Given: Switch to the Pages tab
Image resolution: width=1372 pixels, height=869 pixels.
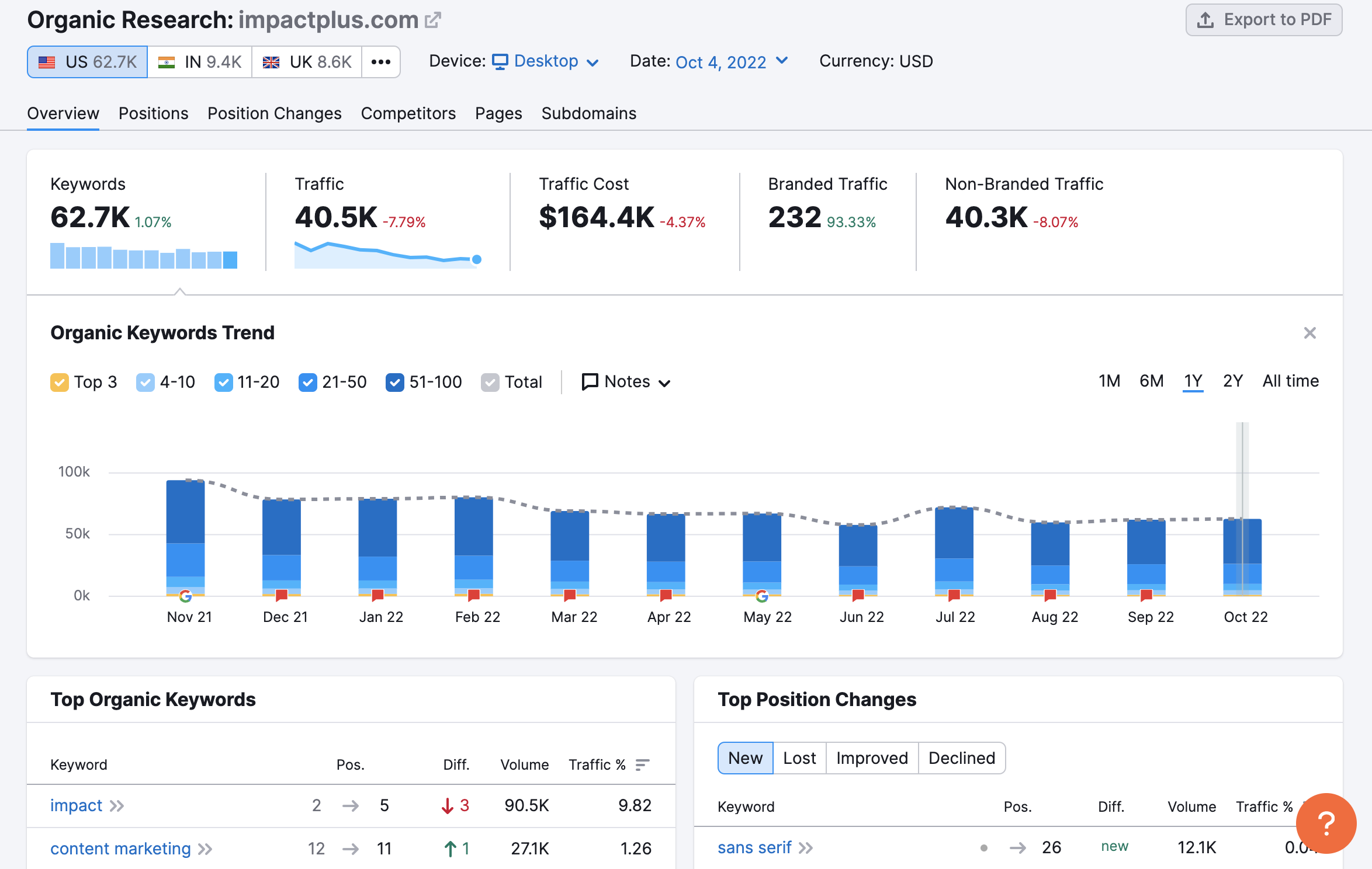Looking at the screenshot, I should click(x=498, y=113).
